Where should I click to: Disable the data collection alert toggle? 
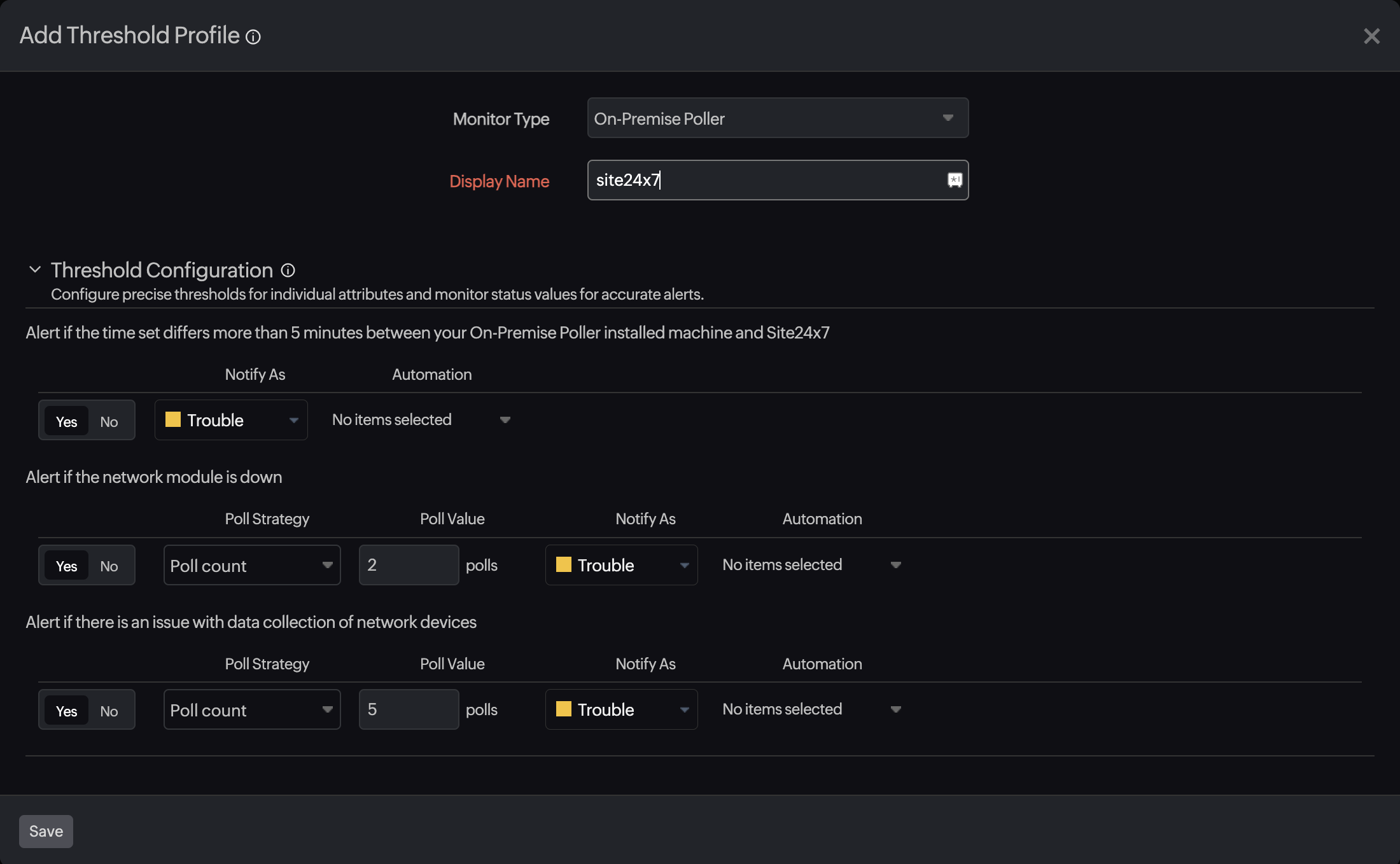click(x=108, y=710)
